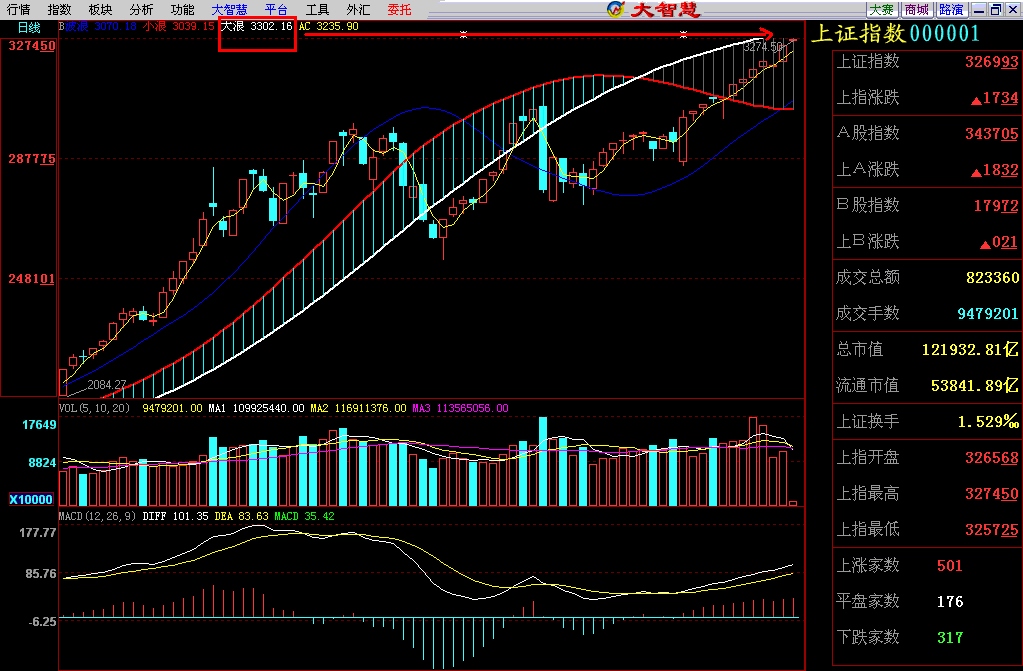Click the 177.77 MACD axis label
The height and width of the screenshot is (671, 1023).
pos(37,533)
